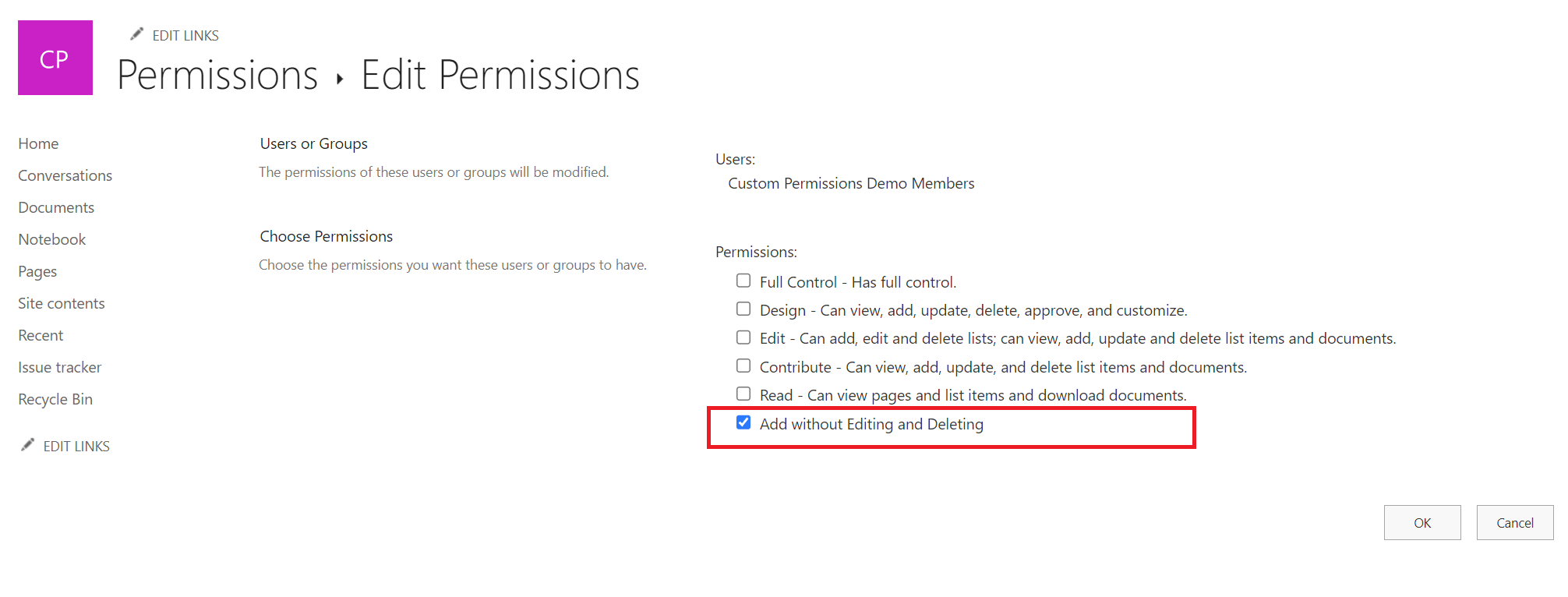Click the OK button

tap(1421, 522)
